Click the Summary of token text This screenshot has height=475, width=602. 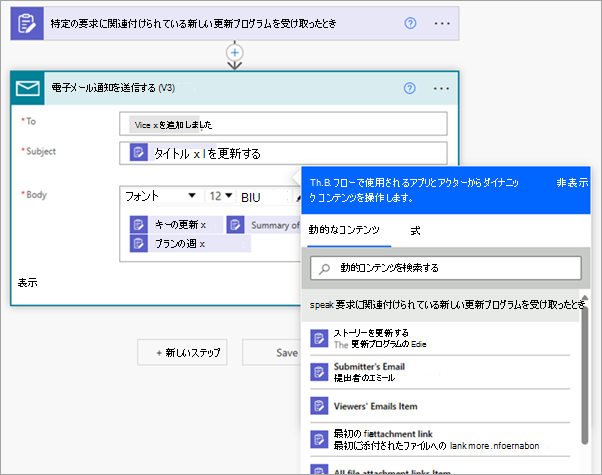(275, 225)
